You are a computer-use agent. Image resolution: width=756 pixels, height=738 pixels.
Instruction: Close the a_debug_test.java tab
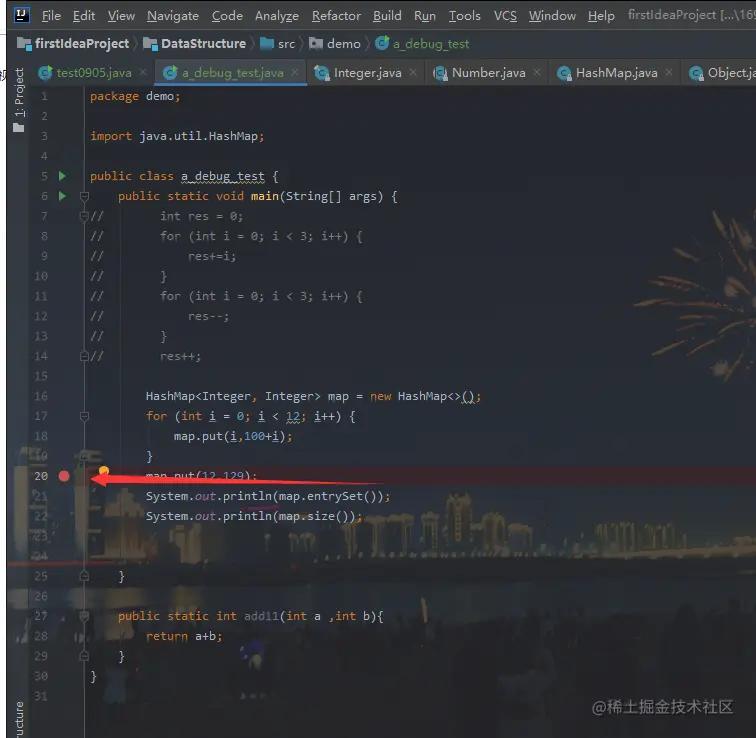pyautogui.click(x=295, y=72)
